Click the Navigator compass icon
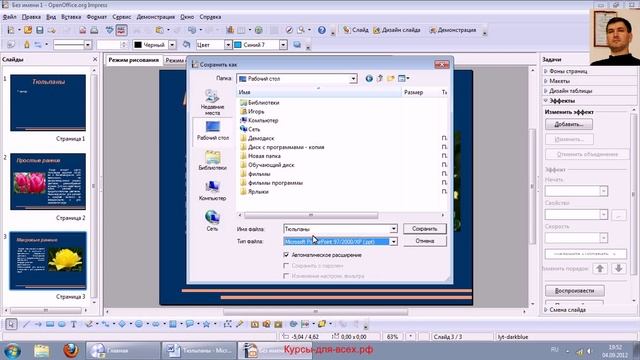The width and height of the screenshot is (640, 360). [289, 30]
